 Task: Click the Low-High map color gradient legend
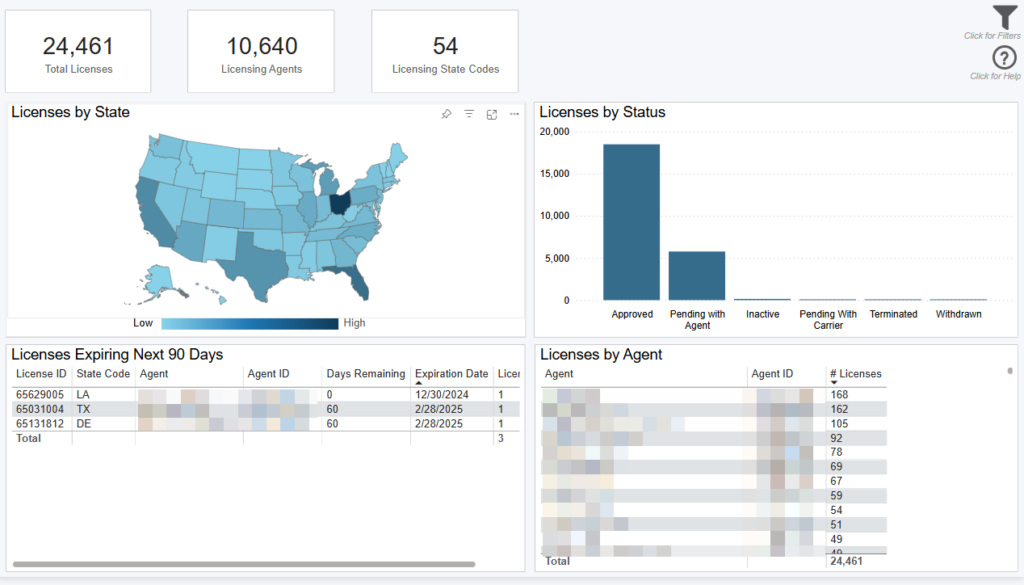click(249, 323)
